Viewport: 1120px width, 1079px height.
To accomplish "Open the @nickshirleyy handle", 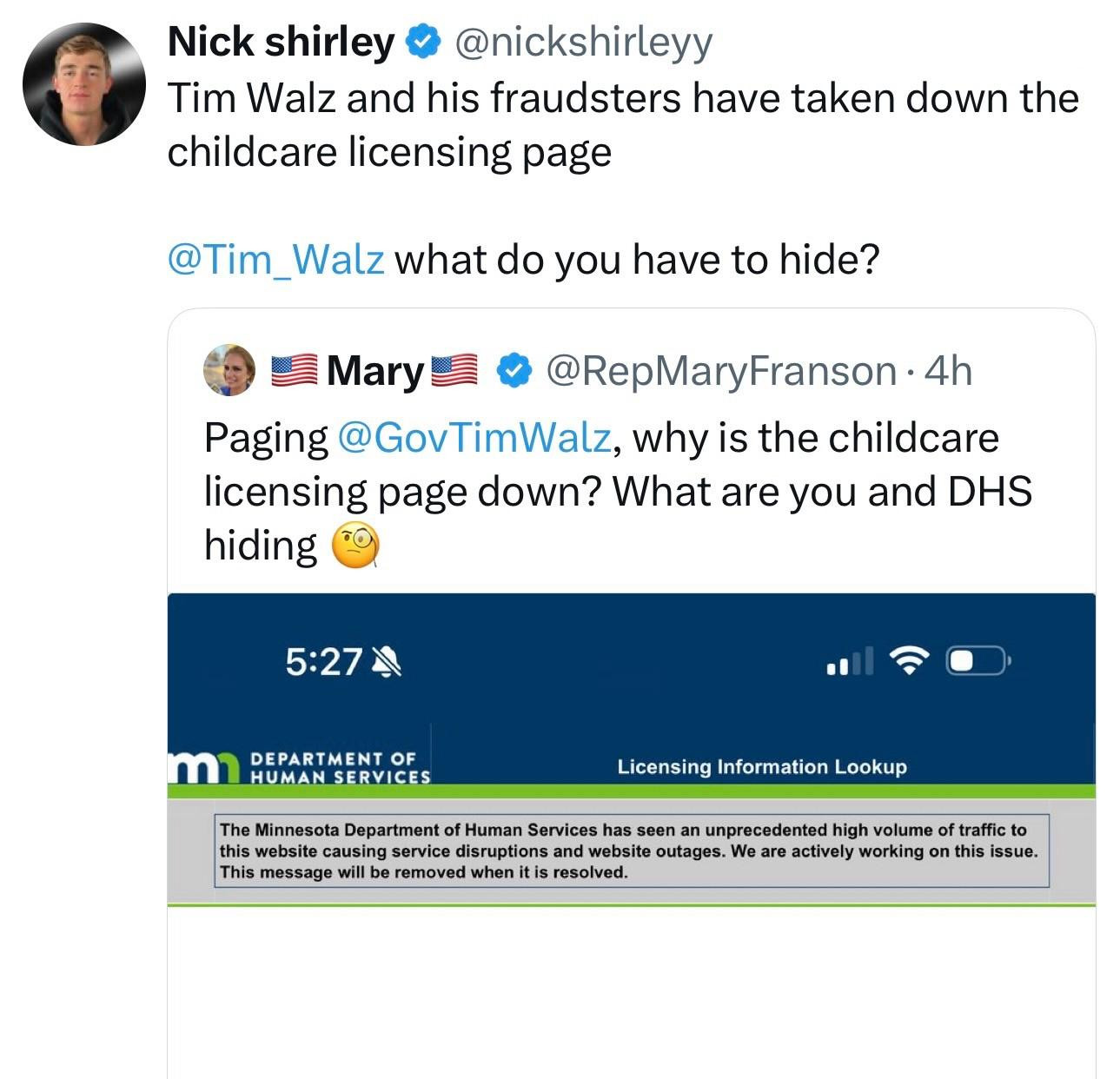I will click(582, 43).
